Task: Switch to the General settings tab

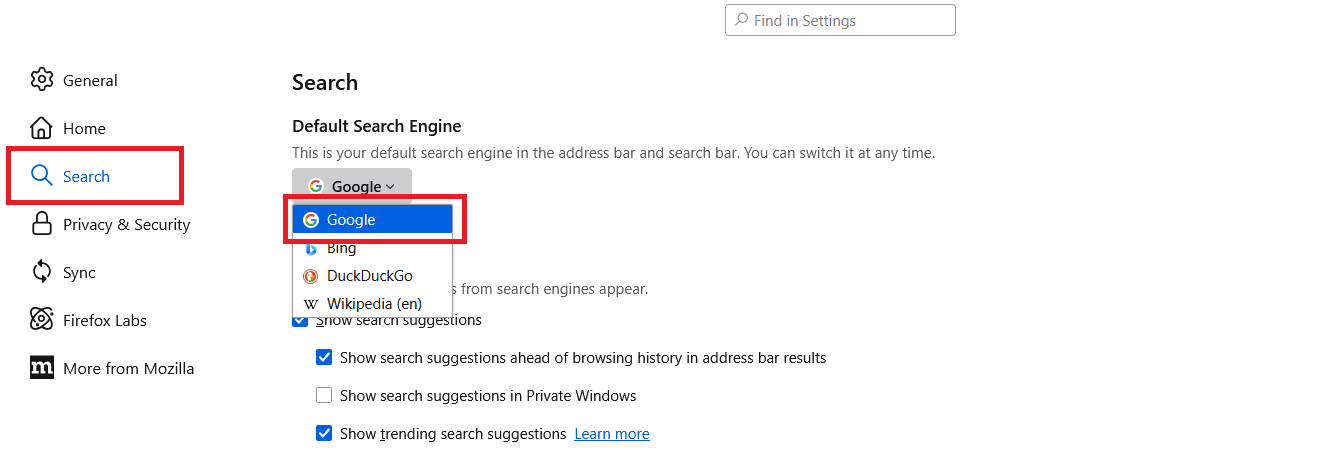Action: (90, 80)
